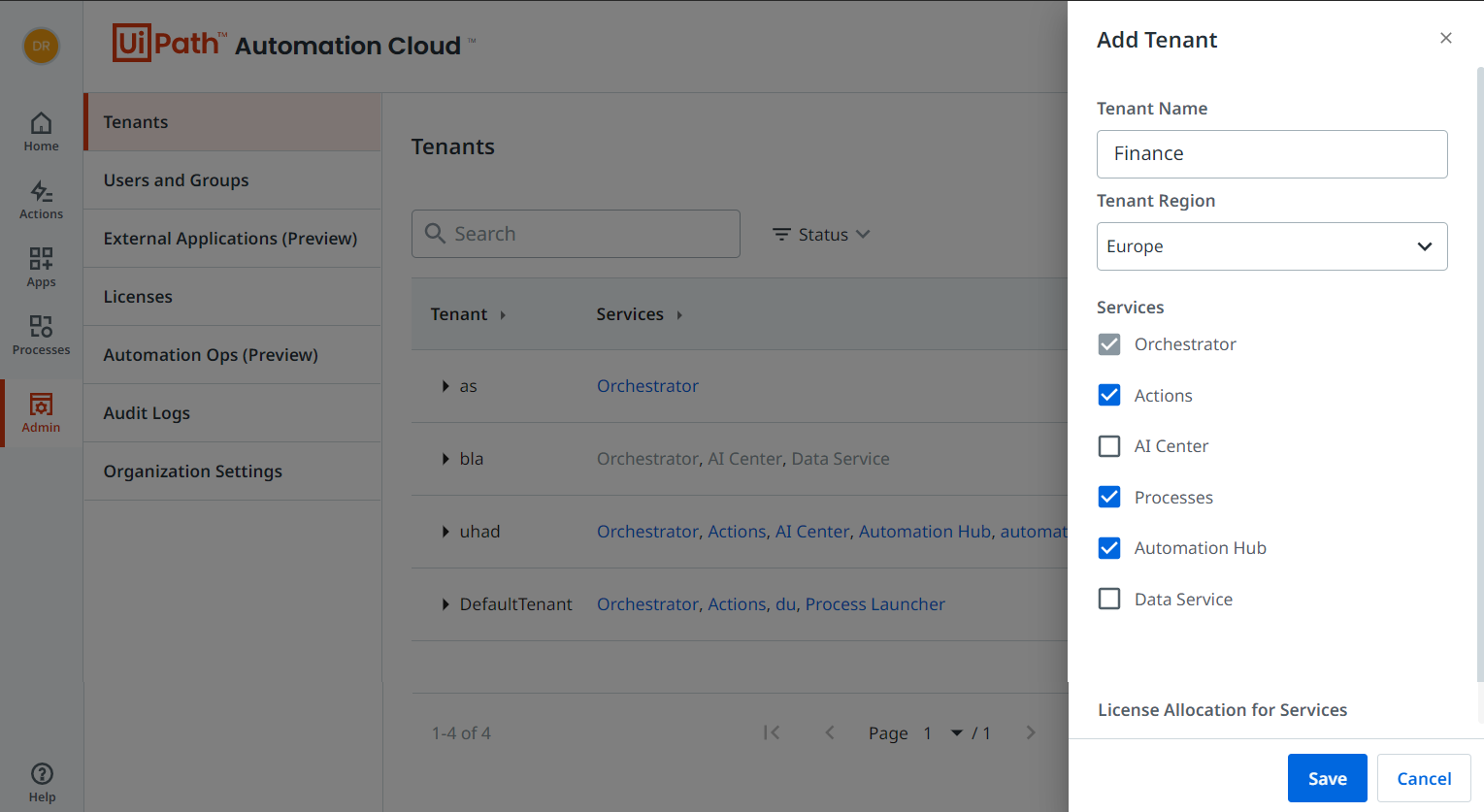1484x812 pixels.
Task: Sort by the Services column arrow
Action: pyautogui.click(x=679, y=315)
